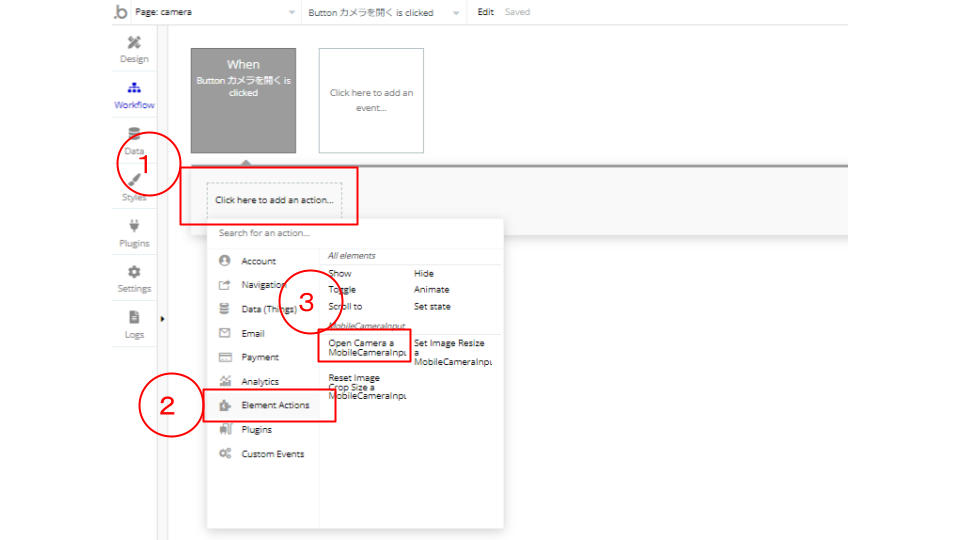The width and height of the screenshot is (960, 540).
Task: Click the Saved status text
Action: pos(517,12)
